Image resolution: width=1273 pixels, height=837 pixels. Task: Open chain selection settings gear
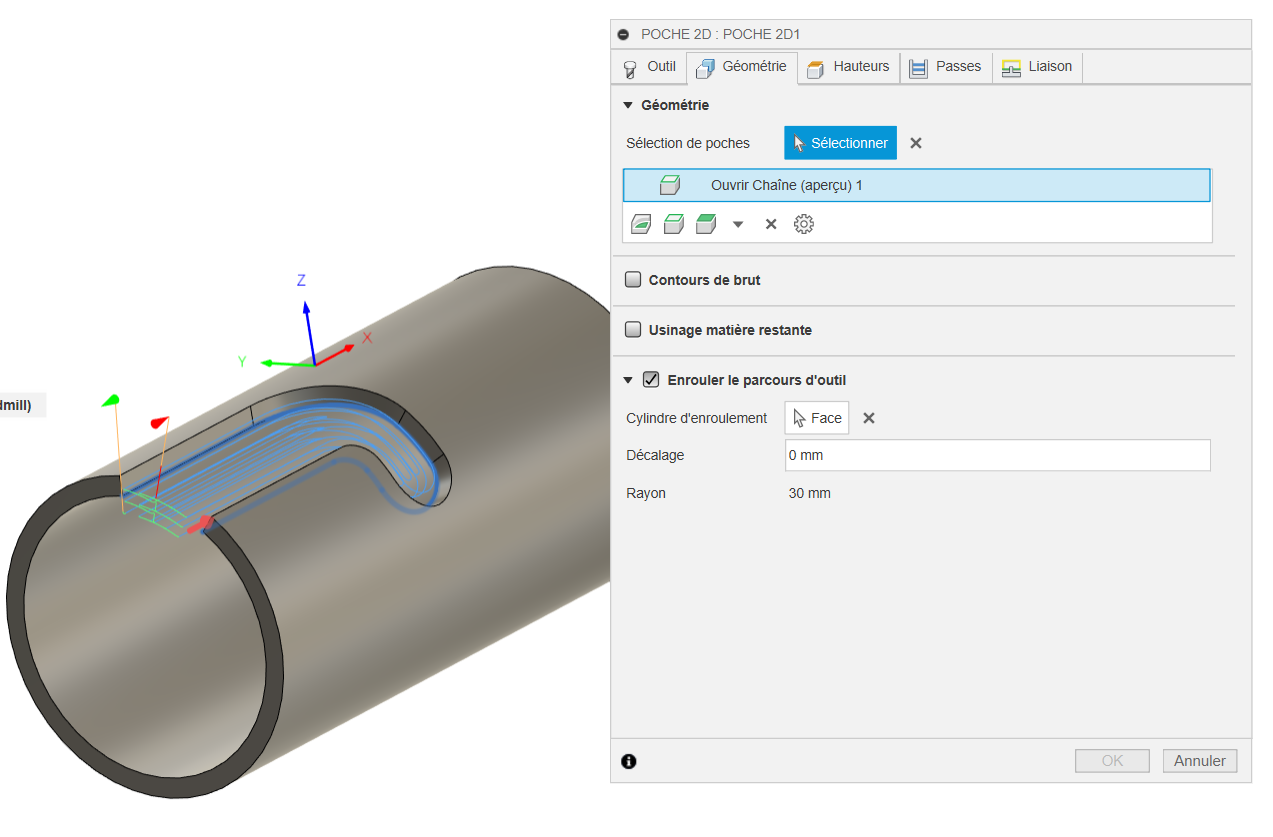804,224
